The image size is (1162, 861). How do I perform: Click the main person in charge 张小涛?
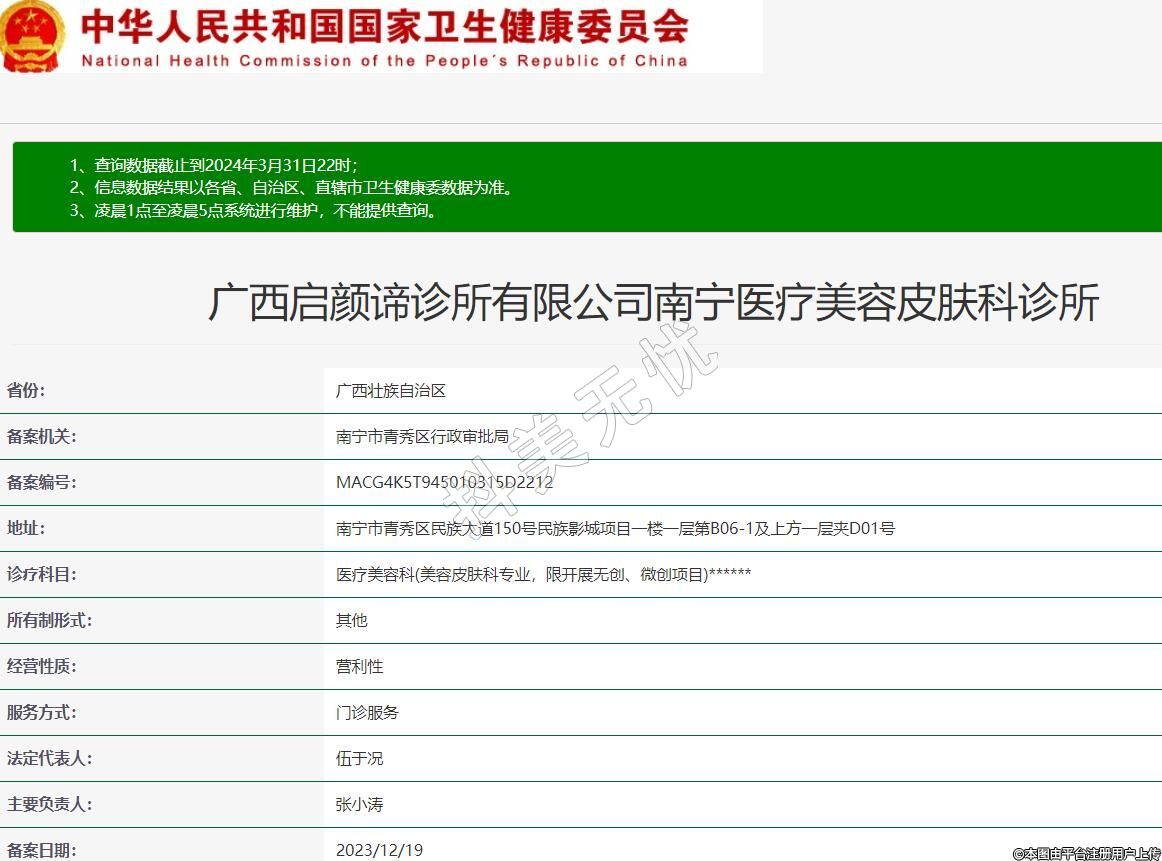coord(359,805)
